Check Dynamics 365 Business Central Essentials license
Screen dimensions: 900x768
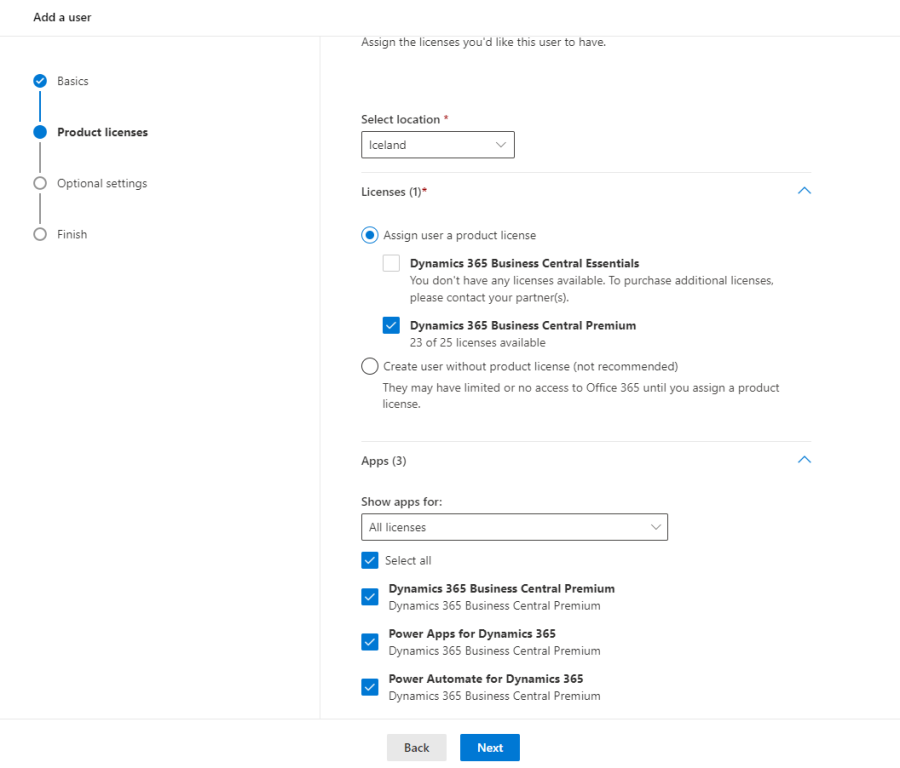point(391,263)
